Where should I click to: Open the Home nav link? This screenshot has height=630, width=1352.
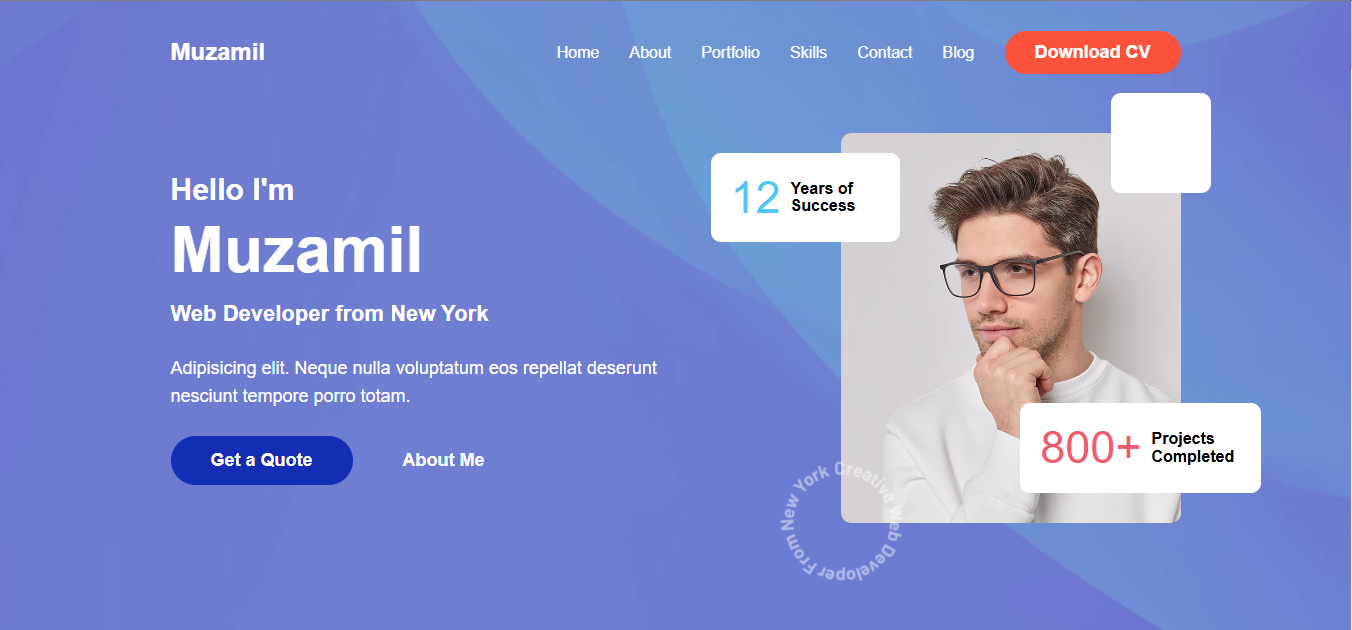[x=578, y=52]
